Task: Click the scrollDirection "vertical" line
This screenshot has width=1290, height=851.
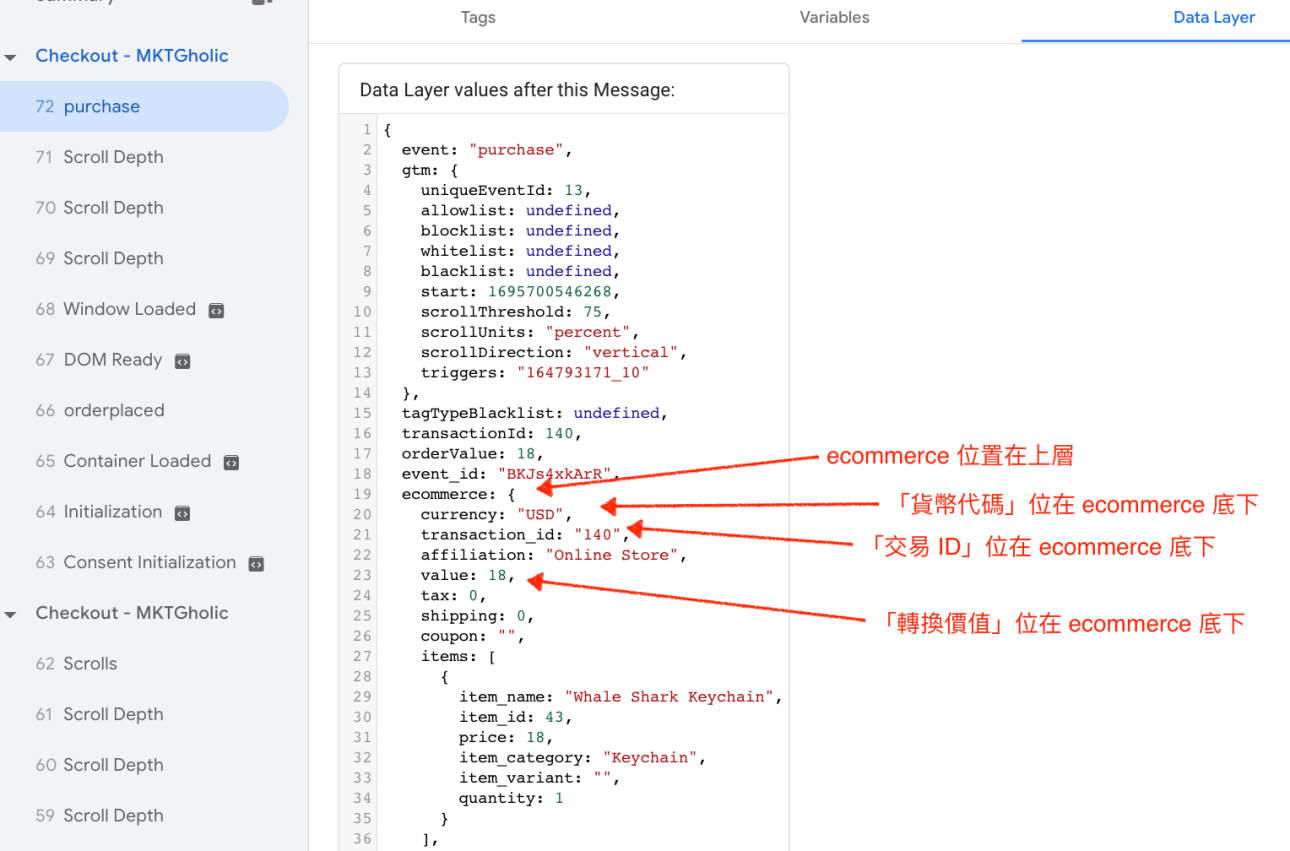Action: [x=554, y=352]
